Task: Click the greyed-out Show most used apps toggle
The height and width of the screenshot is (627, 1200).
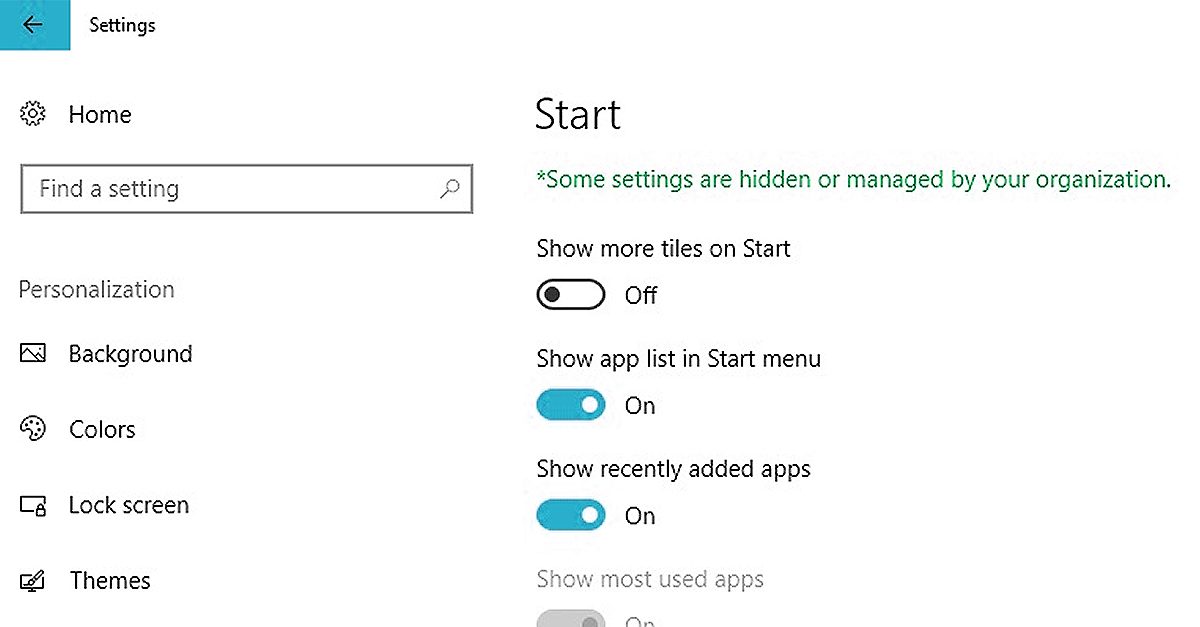Action: 571,619
